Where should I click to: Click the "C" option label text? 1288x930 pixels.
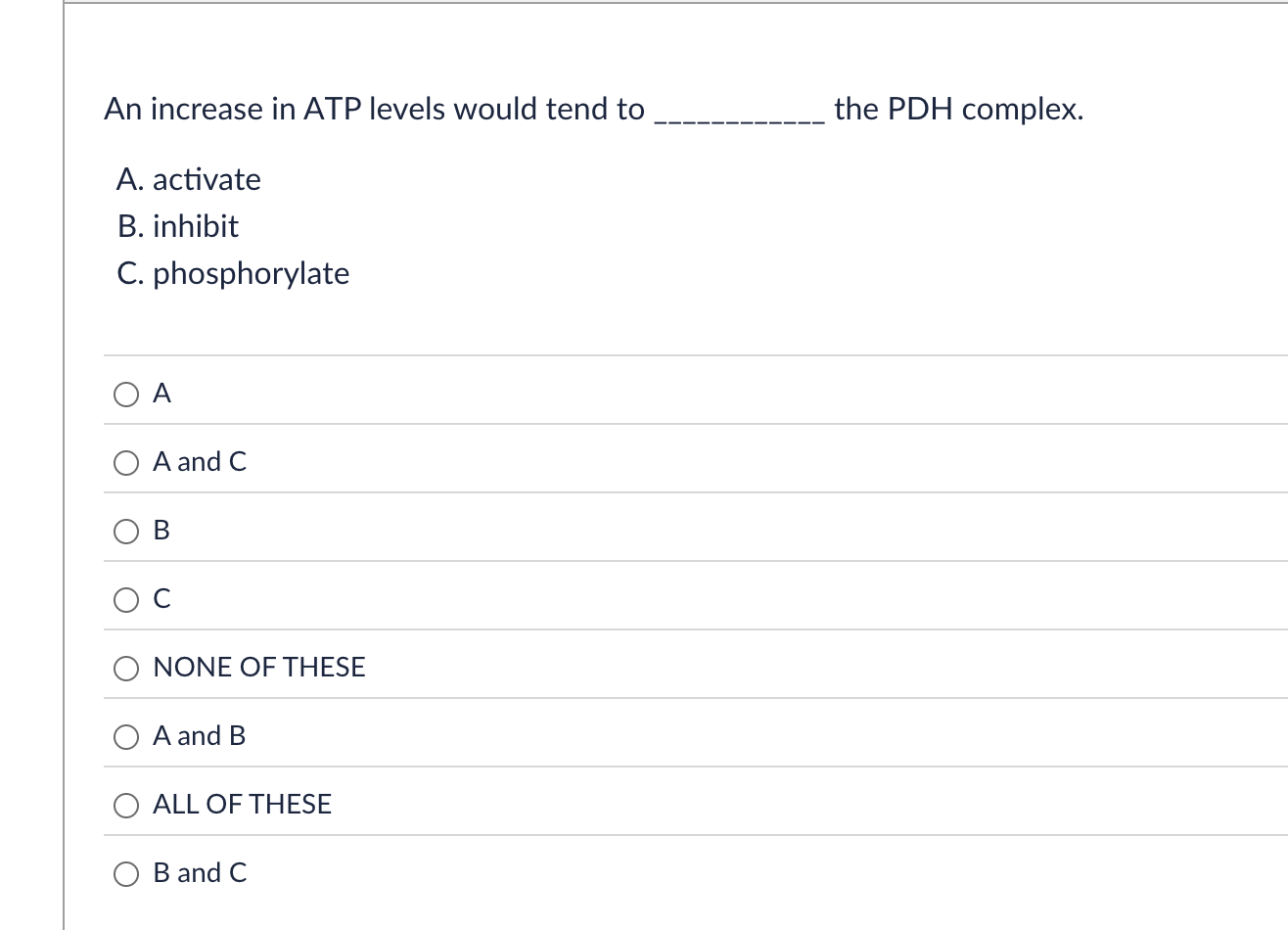(x=161, y=599)
